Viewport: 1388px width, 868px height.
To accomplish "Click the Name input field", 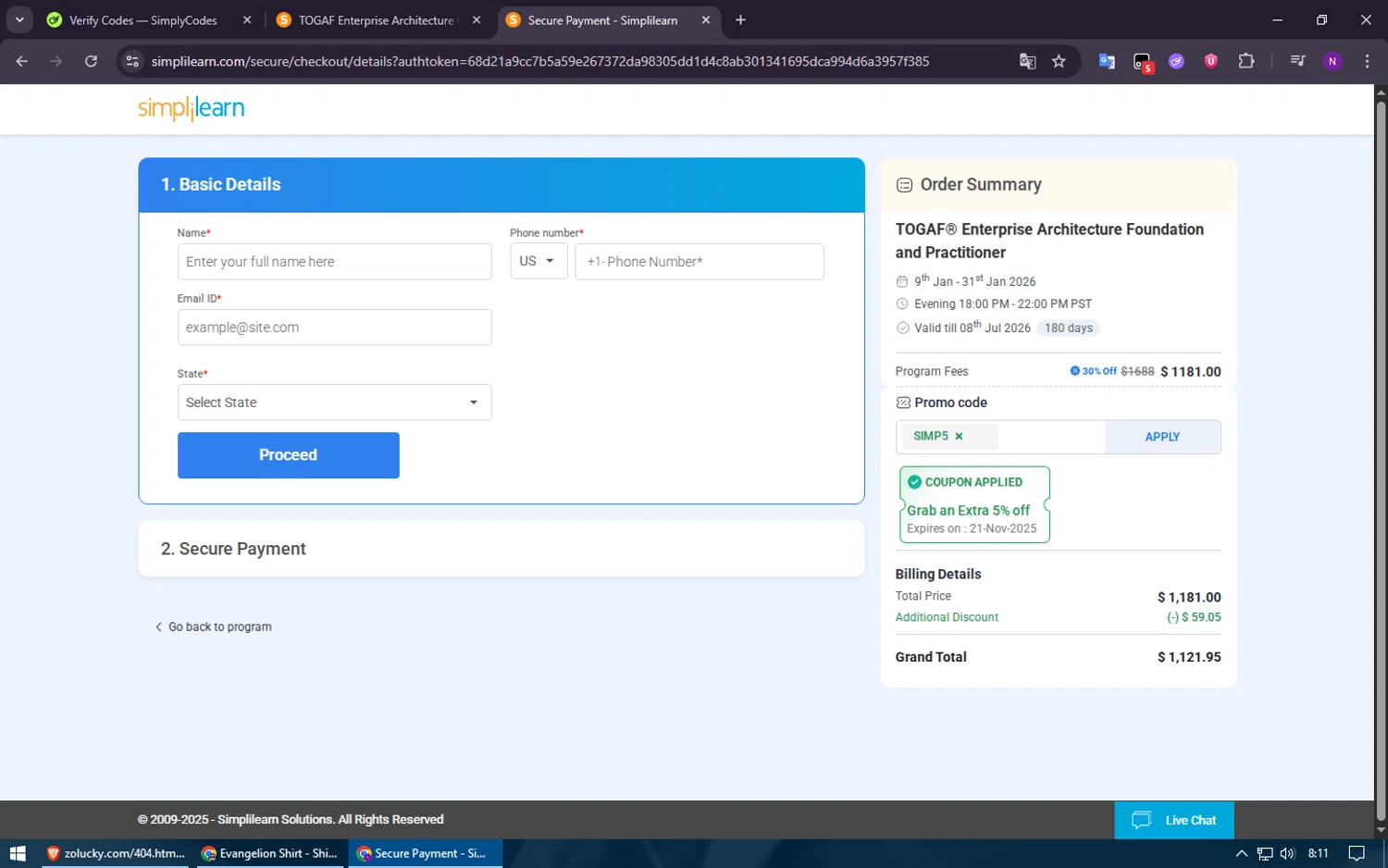I will [334, 262].
